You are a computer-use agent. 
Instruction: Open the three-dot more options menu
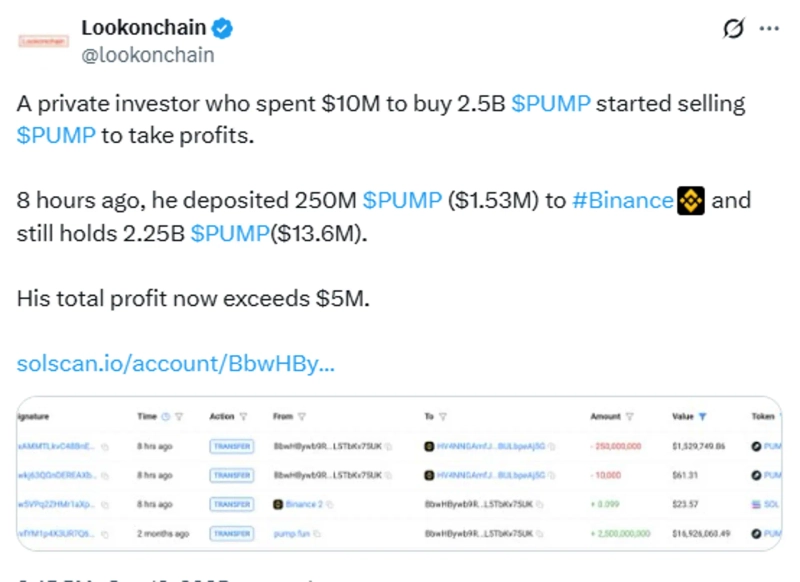tap(769, 29)
